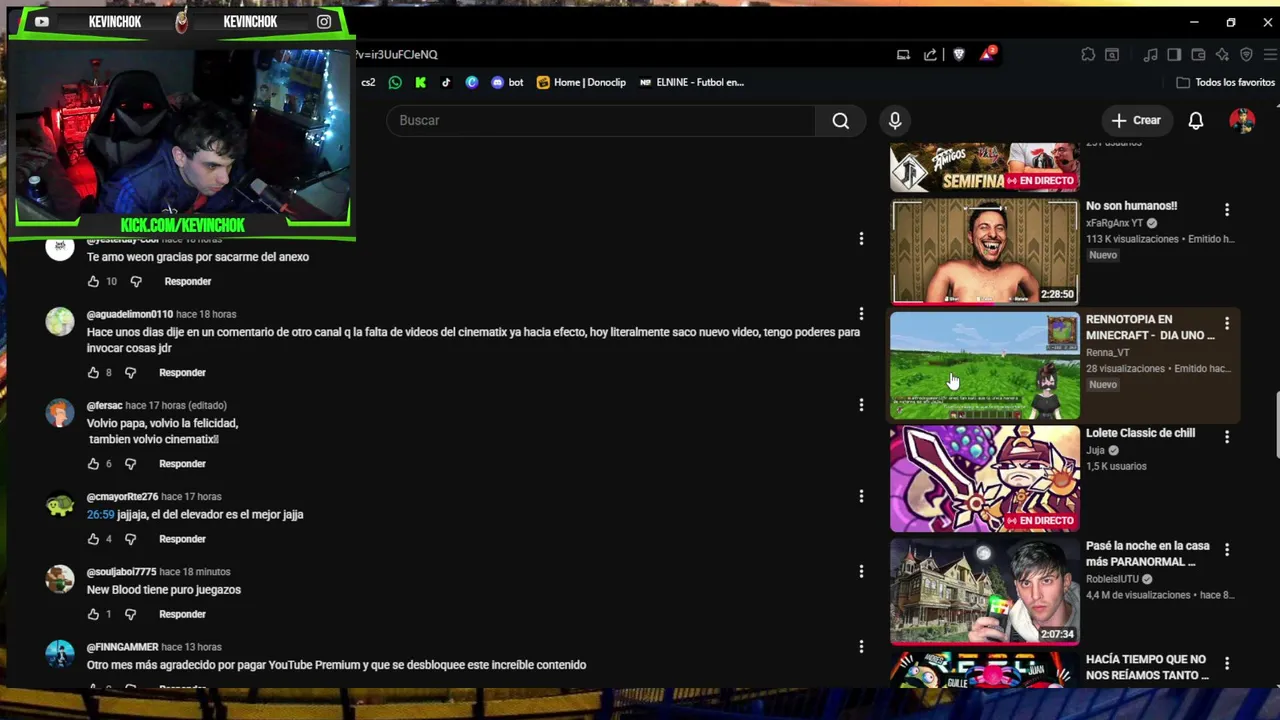The image size is (1280, 720).
Task: Open options menu for @souljaboi7775 comment
Action: pos(861,571)
